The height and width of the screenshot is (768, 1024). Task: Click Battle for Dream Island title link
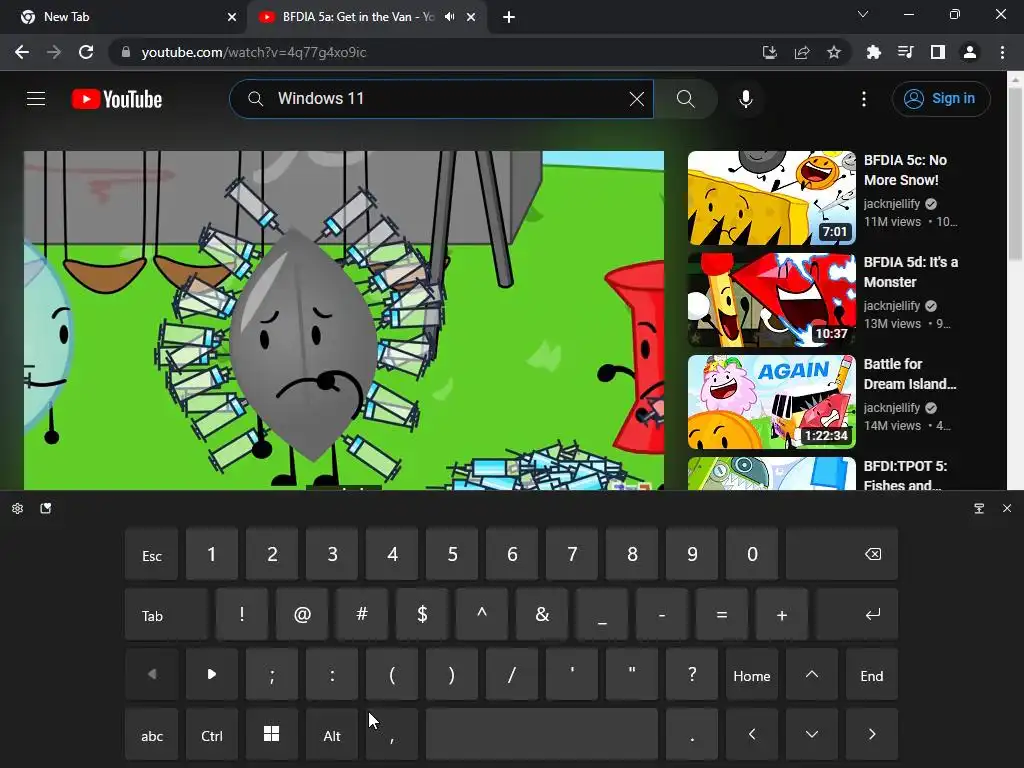coord(910,374)
